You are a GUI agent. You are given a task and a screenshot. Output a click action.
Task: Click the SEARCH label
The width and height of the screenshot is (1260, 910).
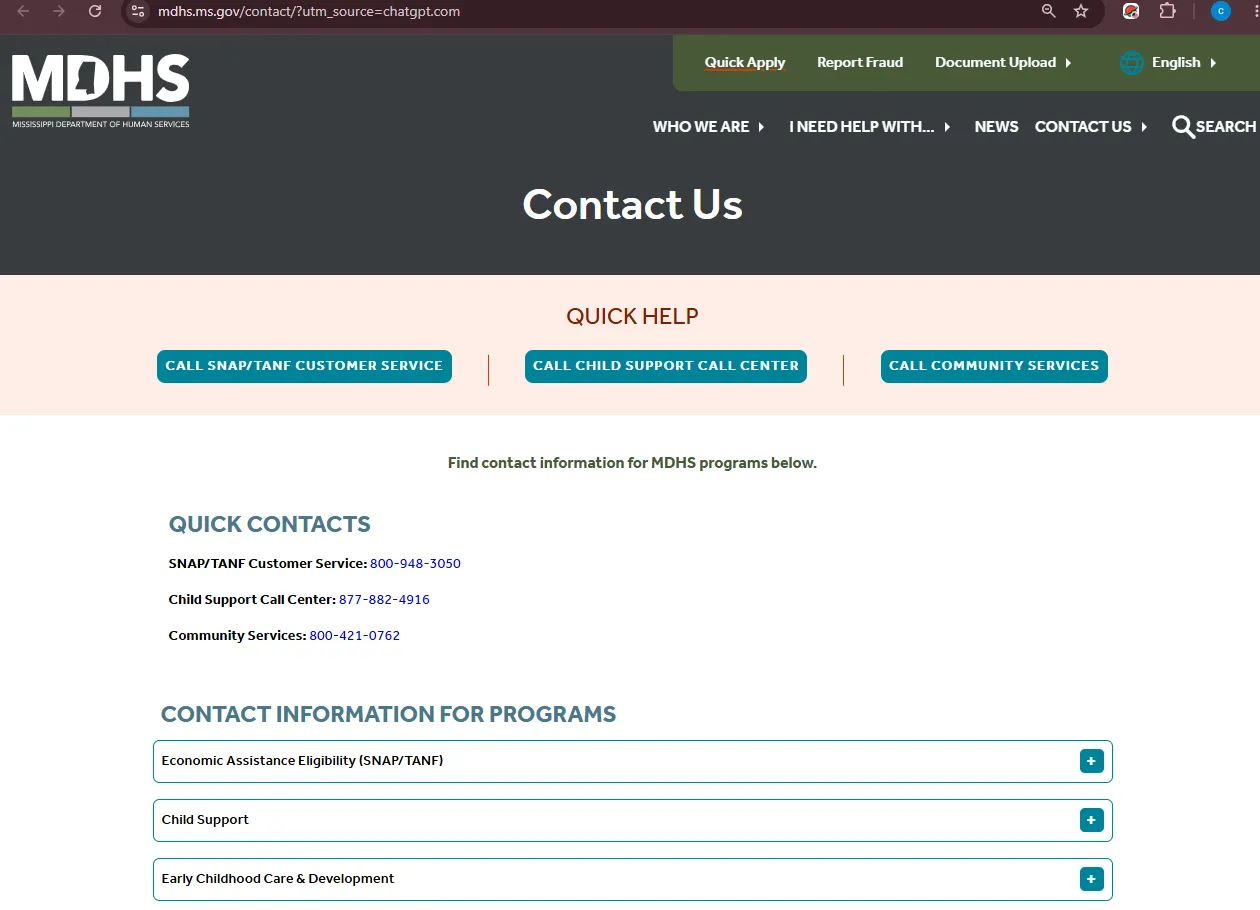1226,127
